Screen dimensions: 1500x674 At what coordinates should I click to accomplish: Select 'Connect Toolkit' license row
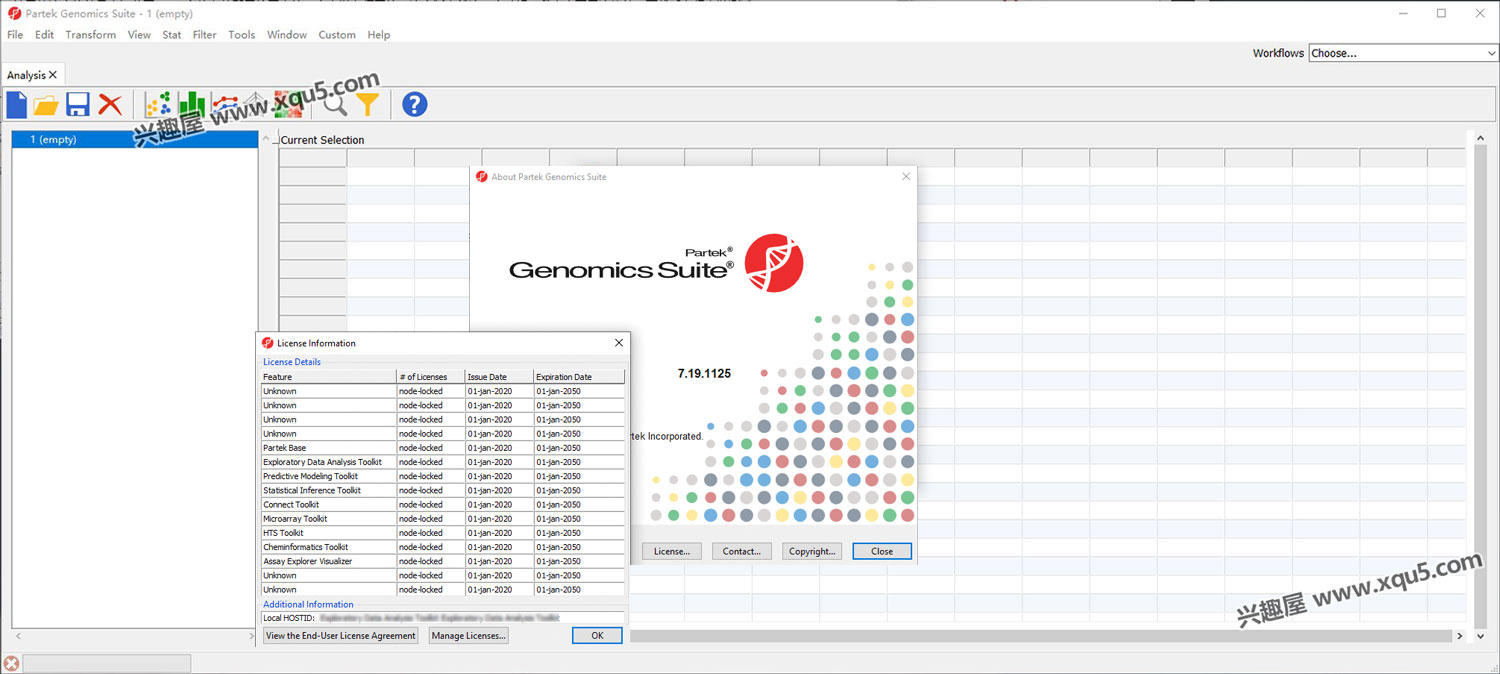click(x=443, y=505)
